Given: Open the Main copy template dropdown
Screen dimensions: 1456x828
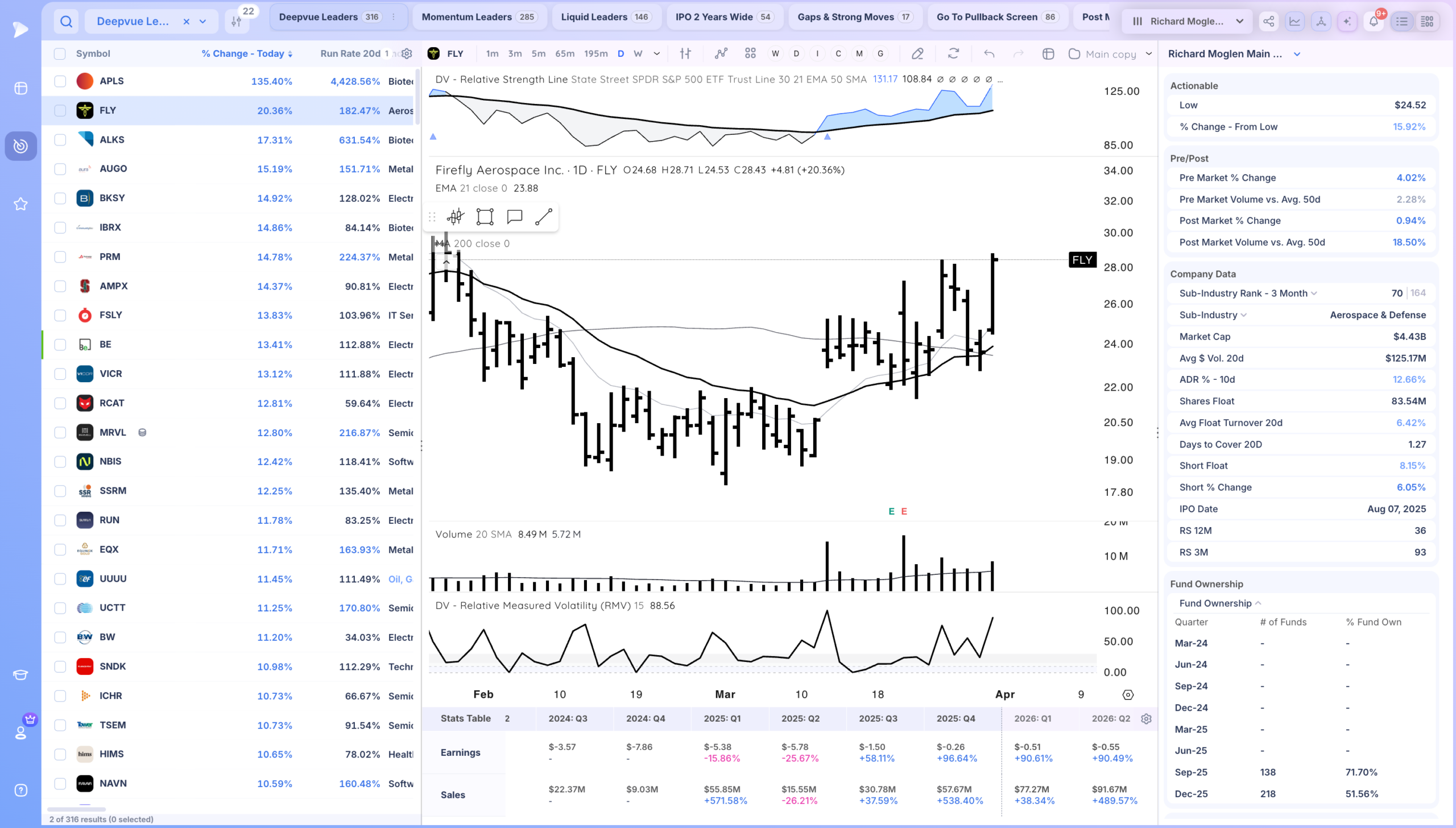Looking at the screenshot, I should coord(1110,54).
